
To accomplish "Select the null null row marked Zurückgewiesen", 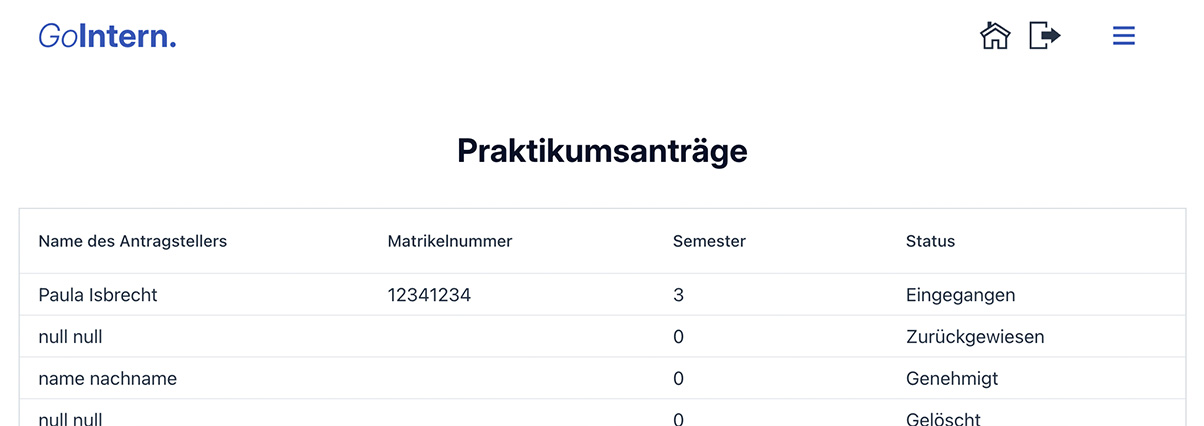I will 70,337.
